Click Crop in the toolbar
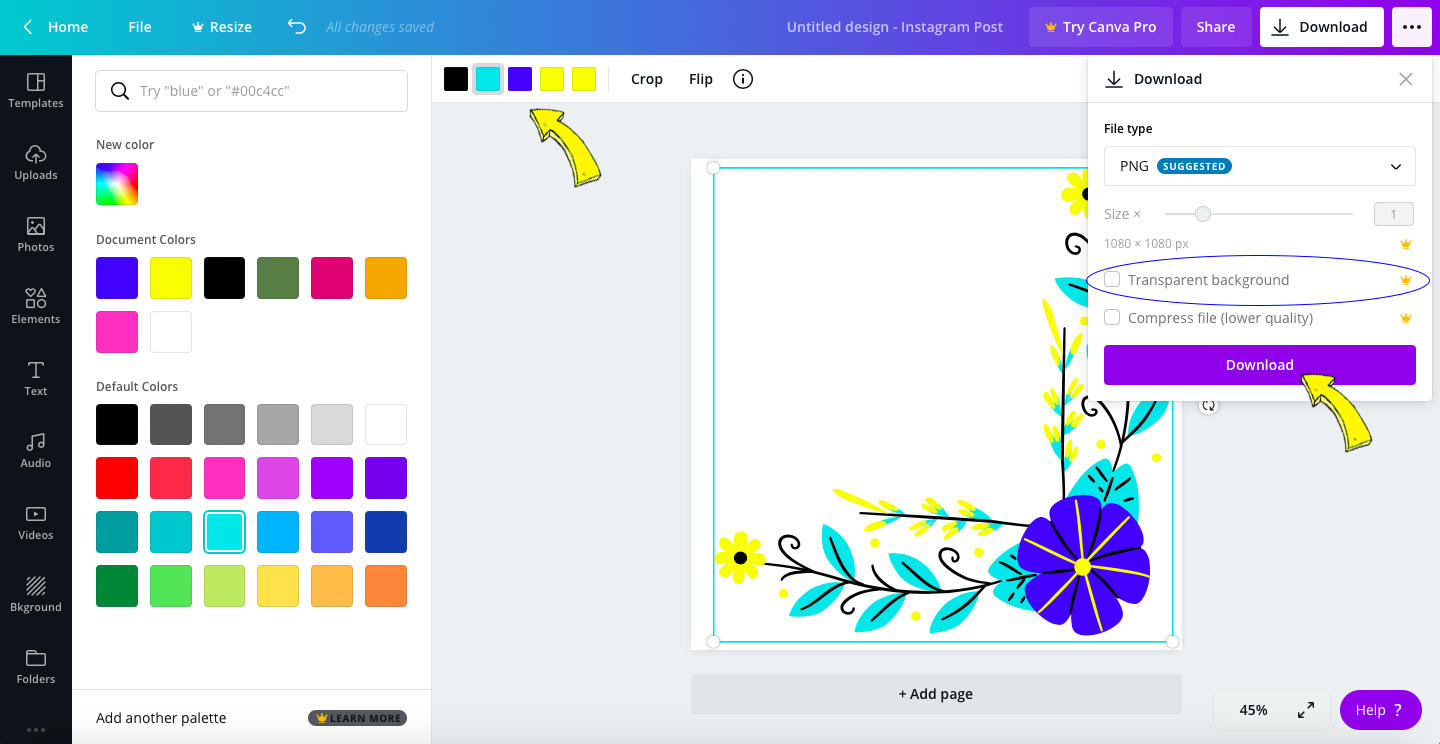This screenshot has width=1440, height=744. 647,79
